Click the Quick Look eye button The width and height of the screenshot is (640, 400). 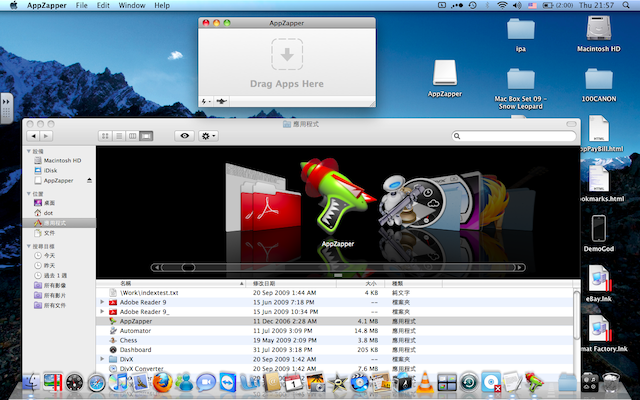point(184,136)
